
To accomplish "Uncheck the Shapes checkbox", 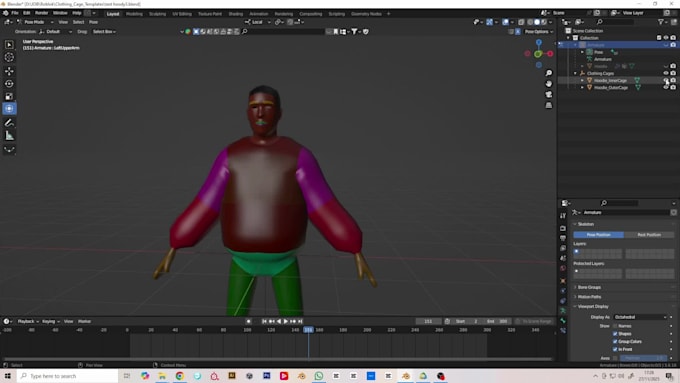I will coord(615,334).
